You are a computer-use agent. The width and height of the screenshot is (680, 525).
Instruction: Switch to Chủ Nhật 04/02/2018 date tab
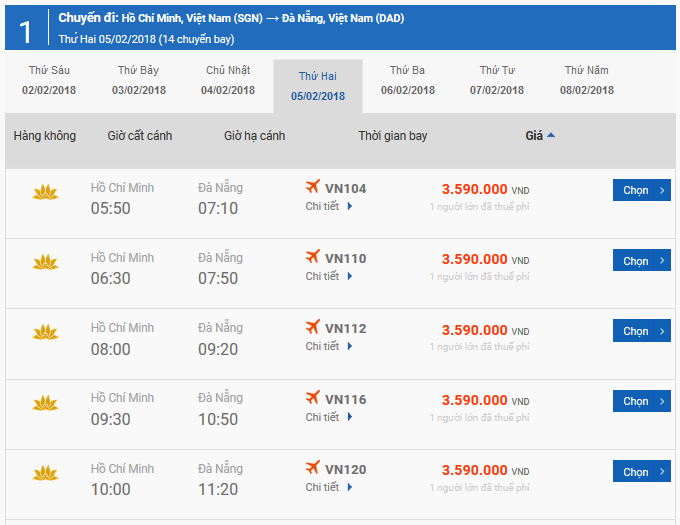[228, 80]
